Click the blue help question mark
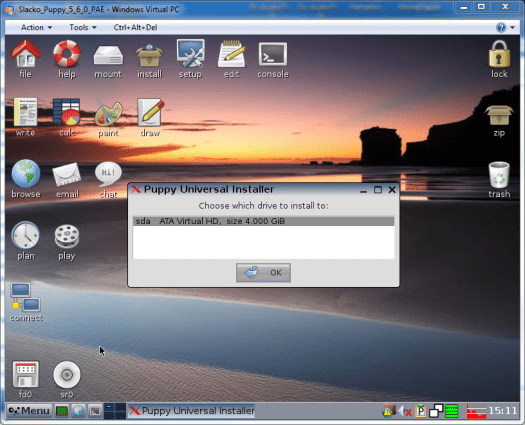 pos(501,27)
